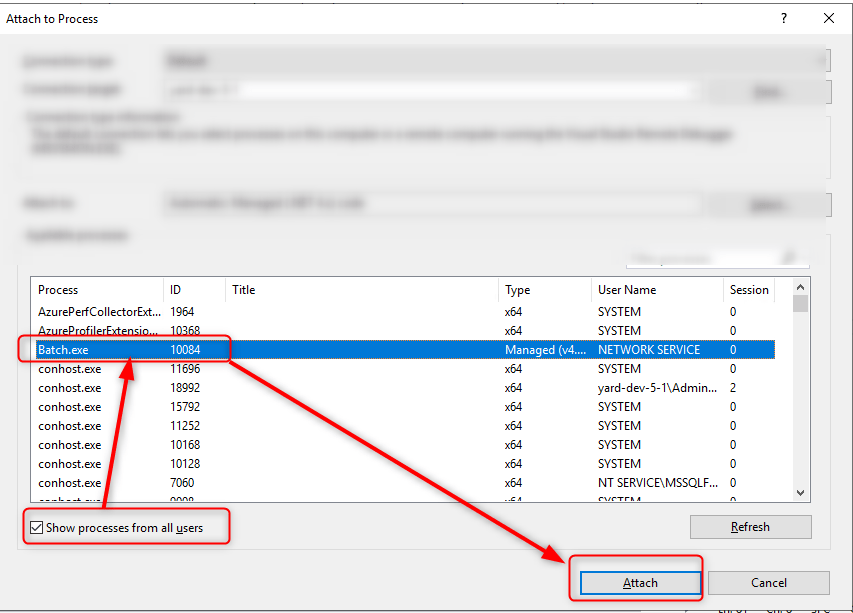Close the Attach to Process dialog
This screenshot has width=853, height=613.
pyautogui.click(x=829, y=18)
